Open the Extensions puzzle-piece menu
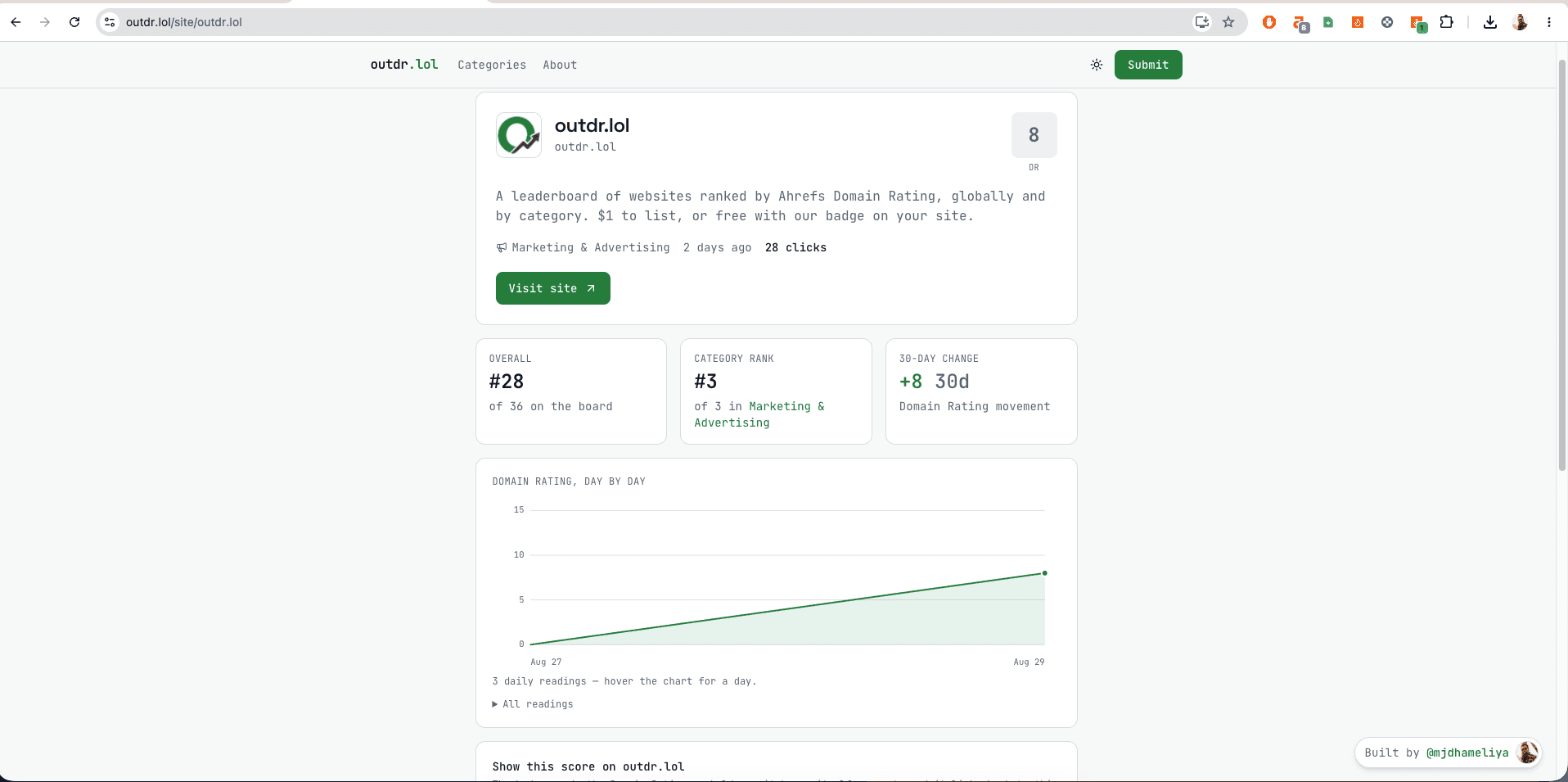This screenshot has height=782, width=1568. click(1447, 22)
